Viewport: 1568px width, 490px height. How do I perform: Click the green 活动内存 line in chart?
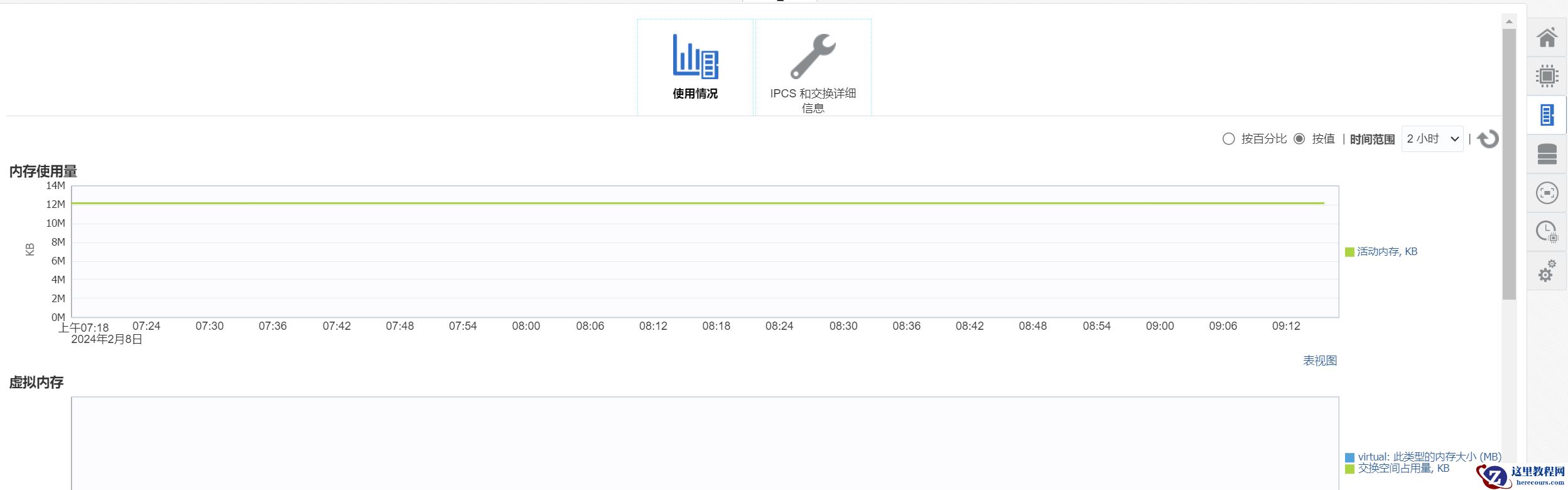[698, 203]
